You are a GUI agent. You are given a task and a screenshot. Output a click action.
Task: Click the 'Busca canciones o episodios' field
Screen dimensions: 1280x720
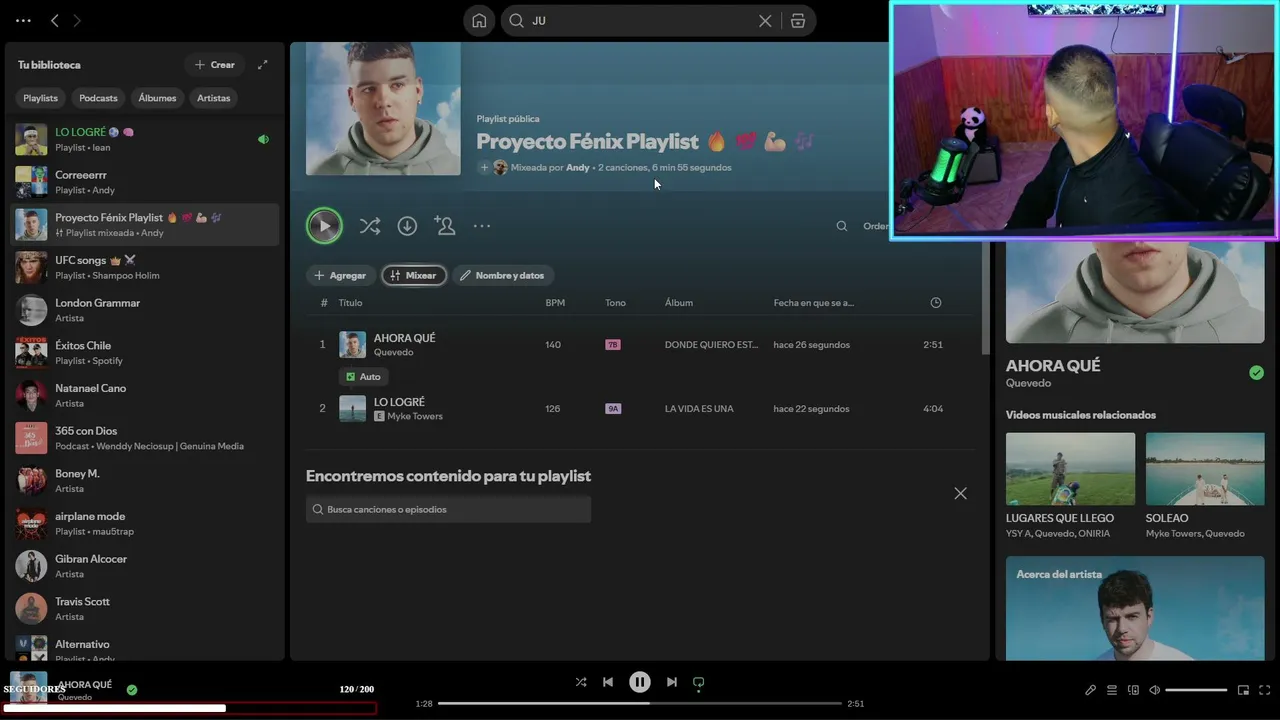tap(448, 510)
